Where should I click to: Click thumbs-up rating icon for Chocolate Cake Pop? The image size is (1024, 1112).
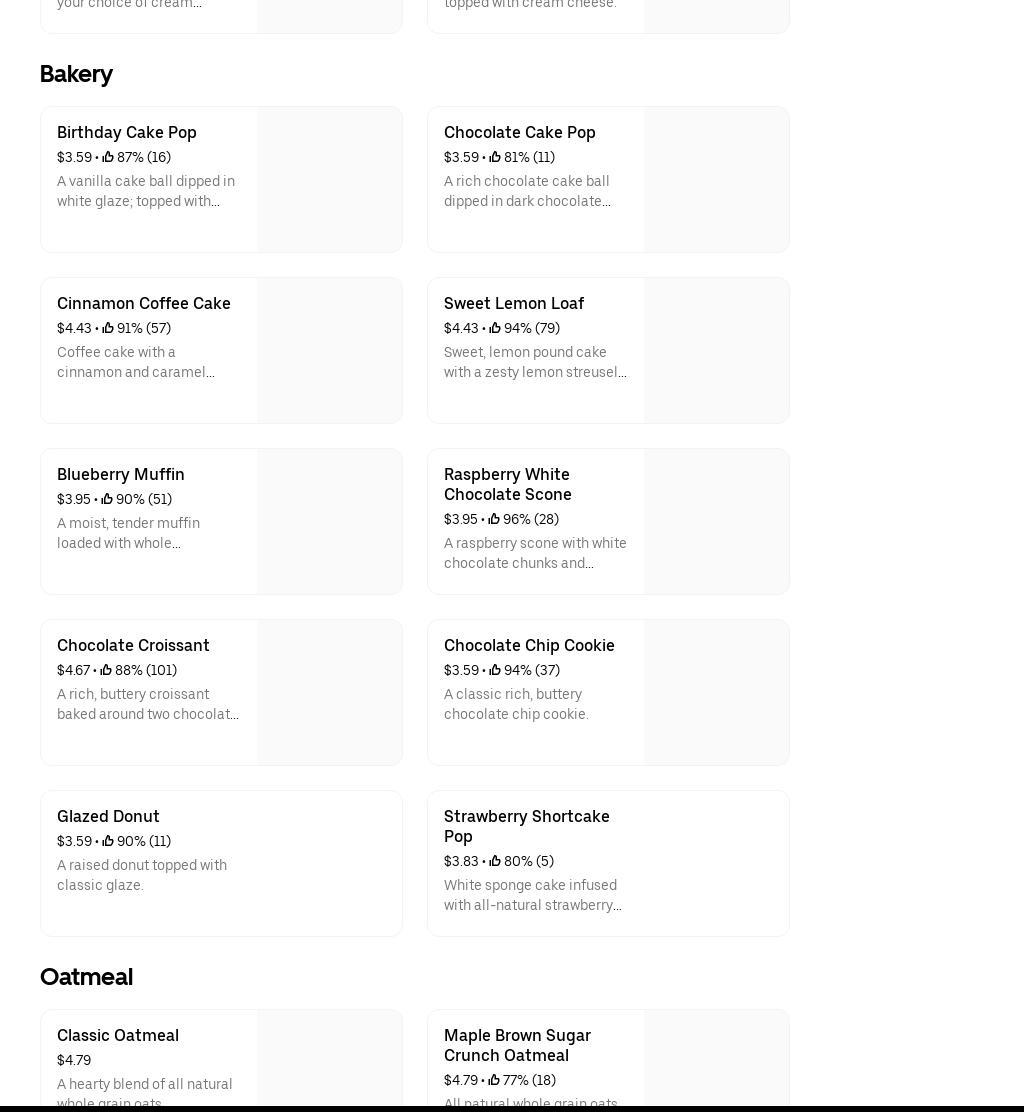coord(495,157)
